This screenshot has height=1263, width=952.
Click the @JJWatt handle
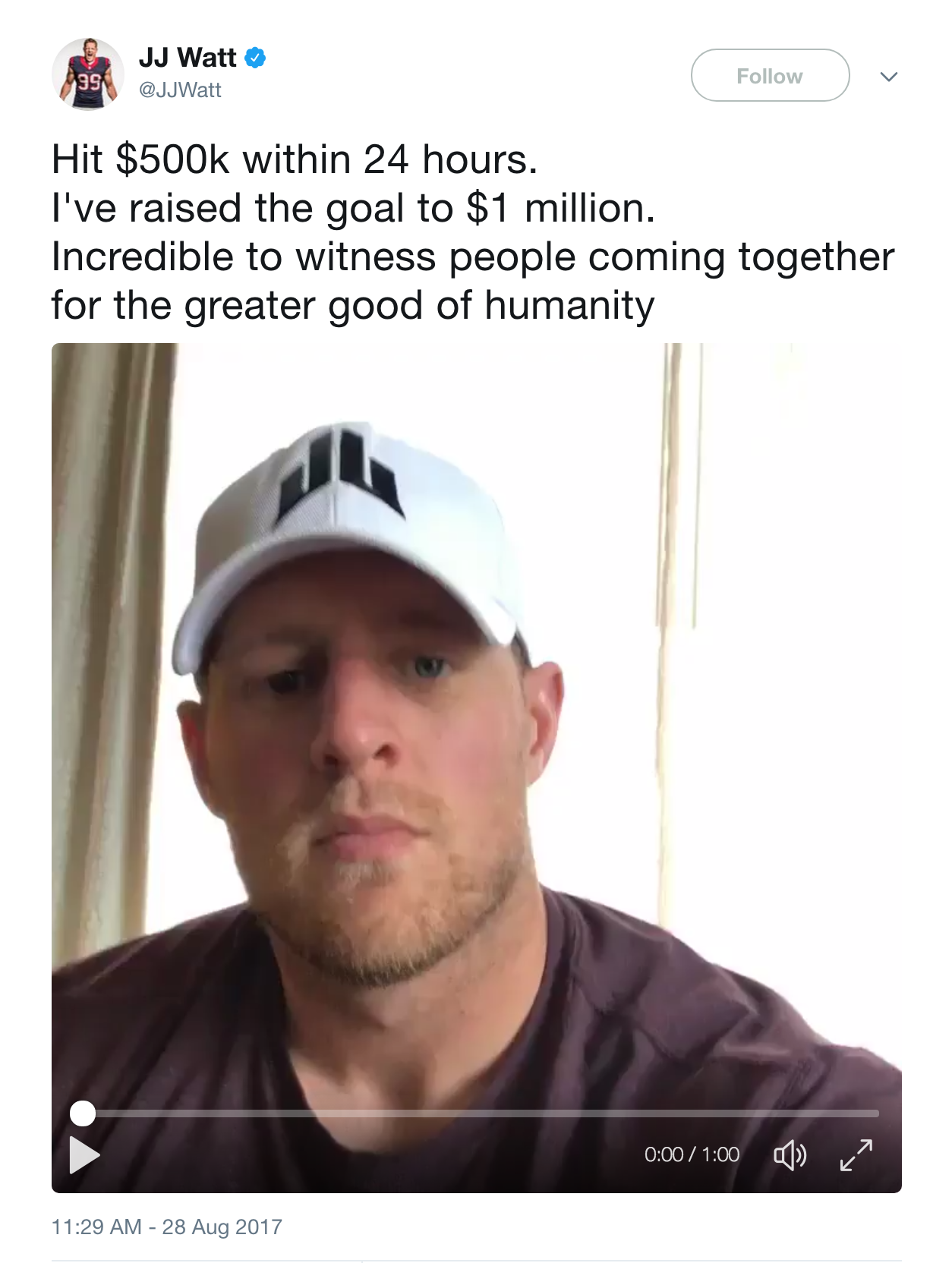[180, 90]
